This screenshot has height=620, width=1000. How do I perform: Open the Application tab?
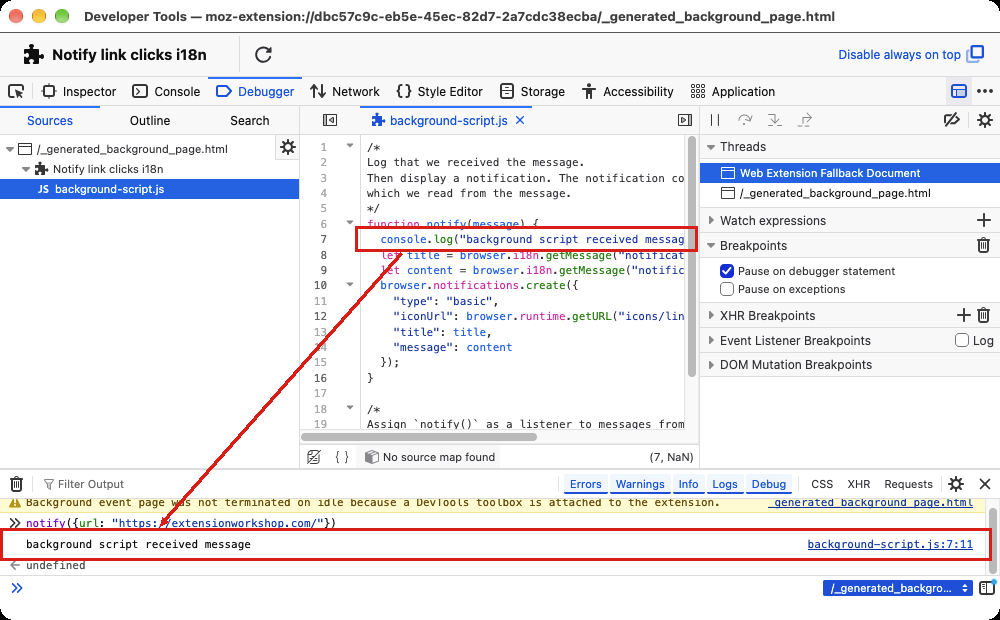point(733,92)
